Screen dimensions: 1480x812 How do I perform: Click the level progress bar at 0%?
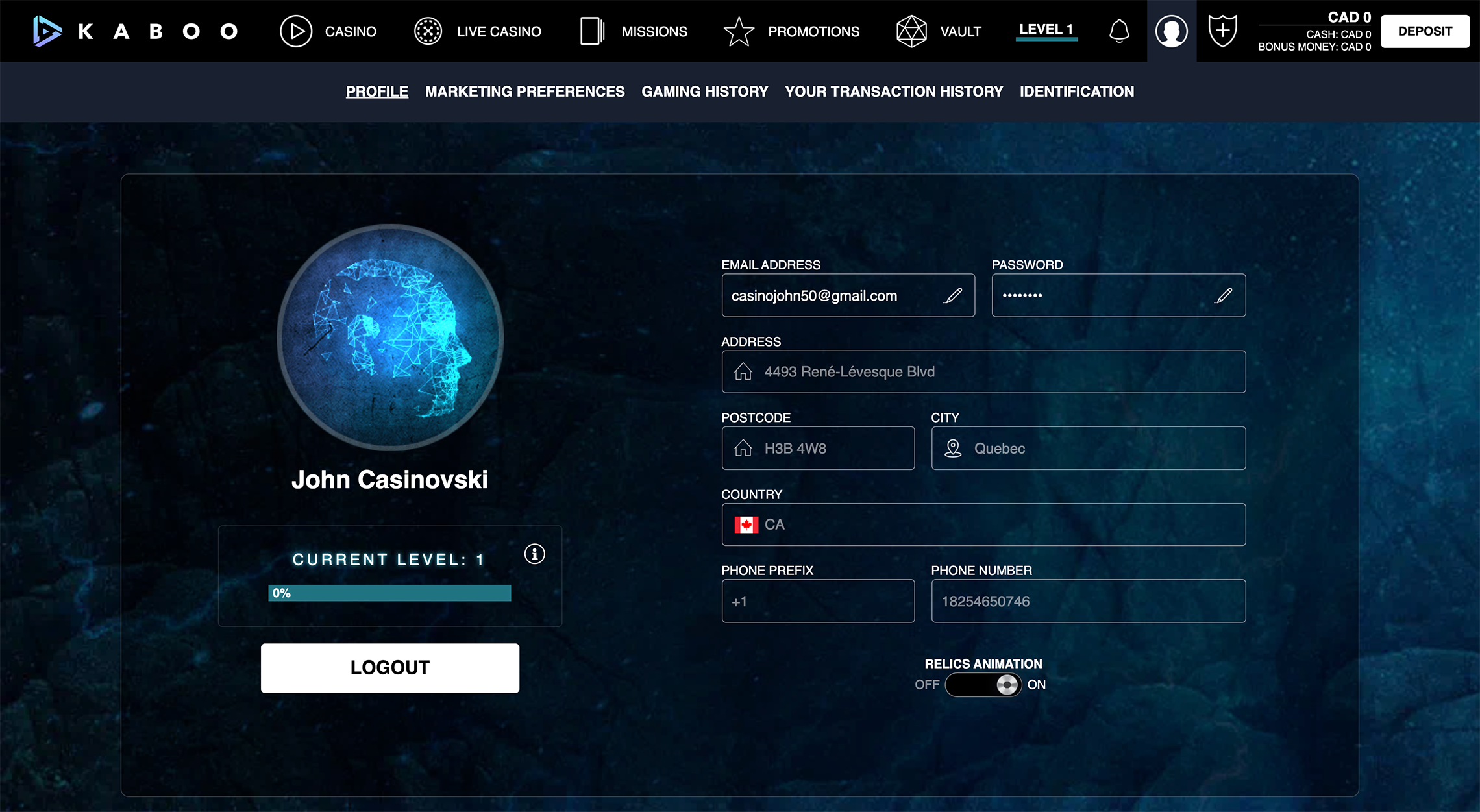389,593
